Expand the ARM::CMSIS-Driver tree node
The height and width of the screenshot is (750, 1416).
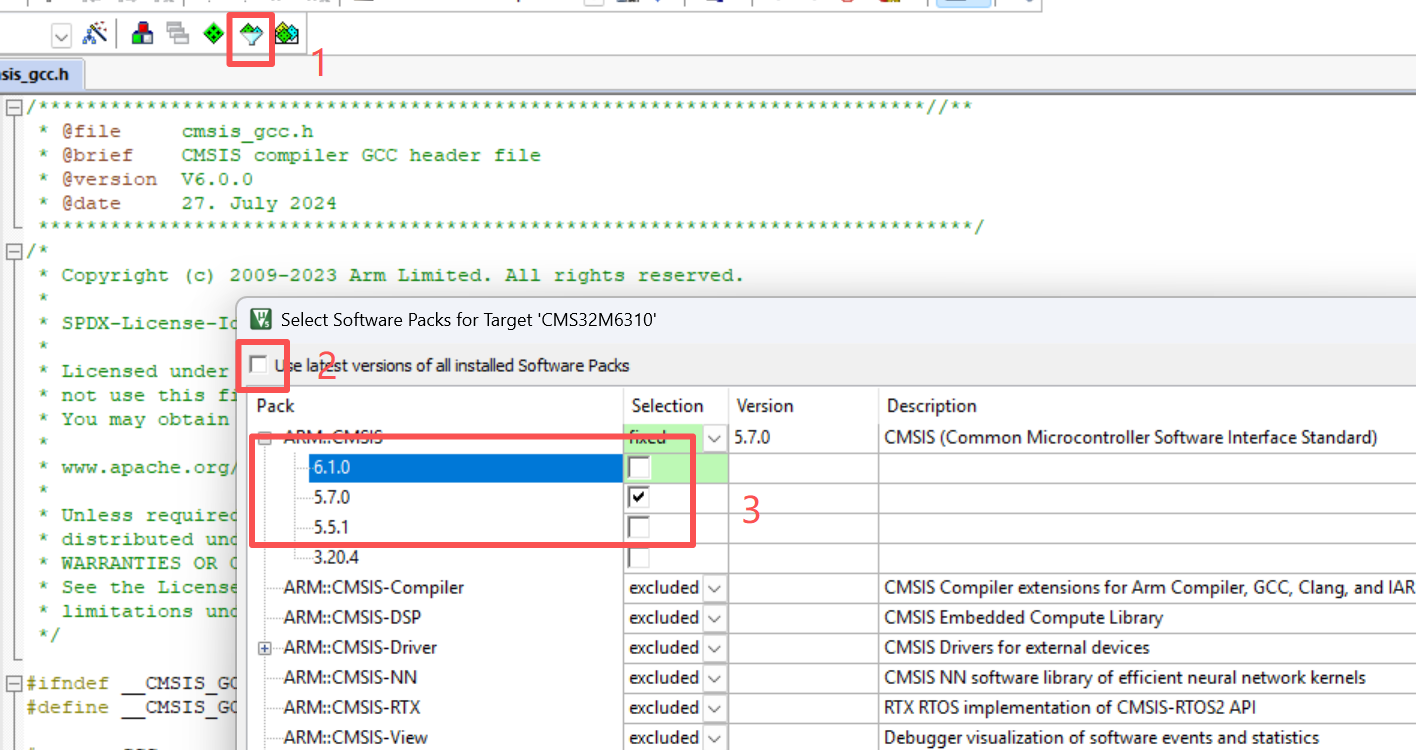pos(263,647)
